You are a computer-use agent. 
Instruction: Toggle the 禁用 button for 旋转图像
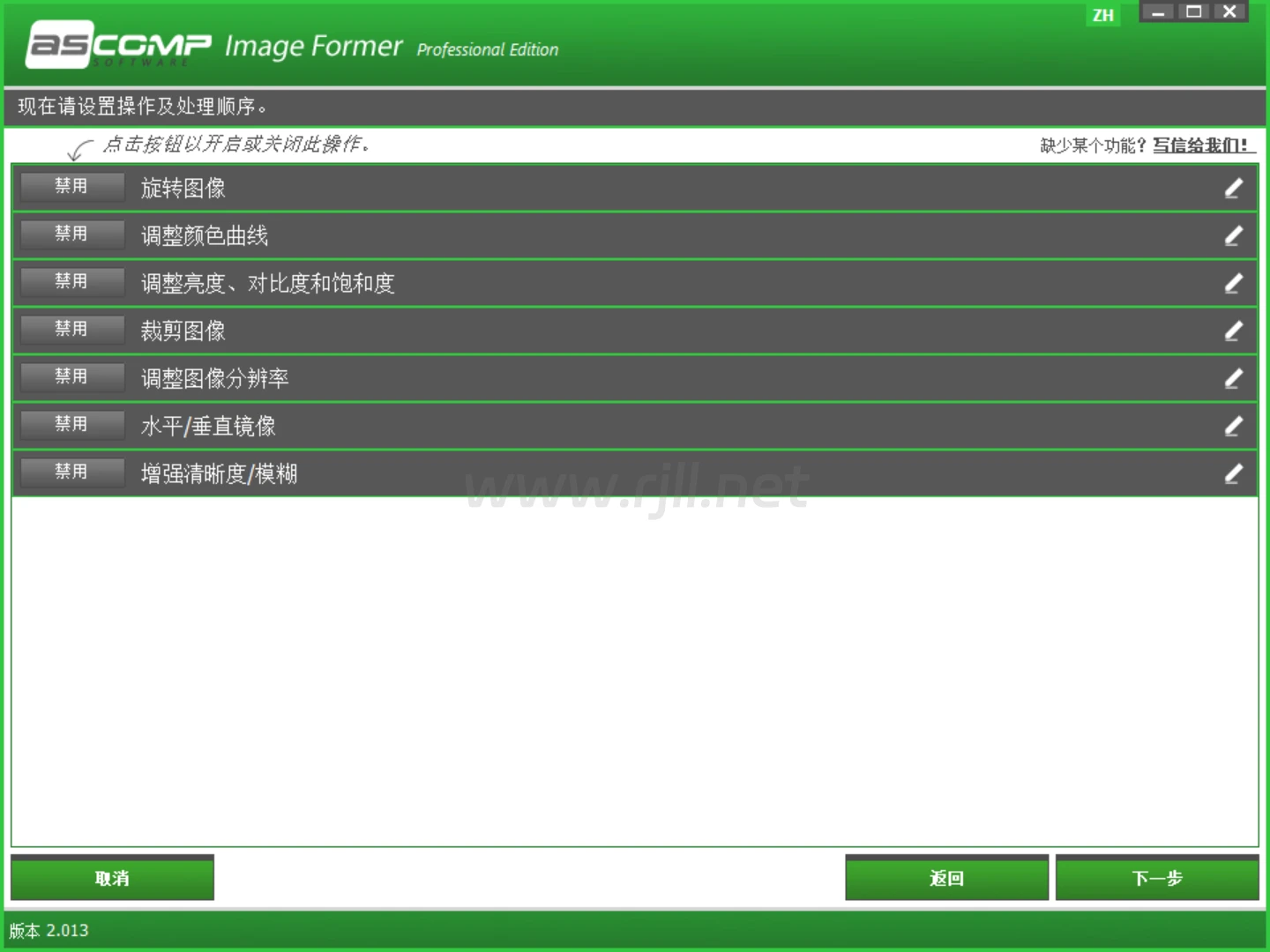point(71,186)
